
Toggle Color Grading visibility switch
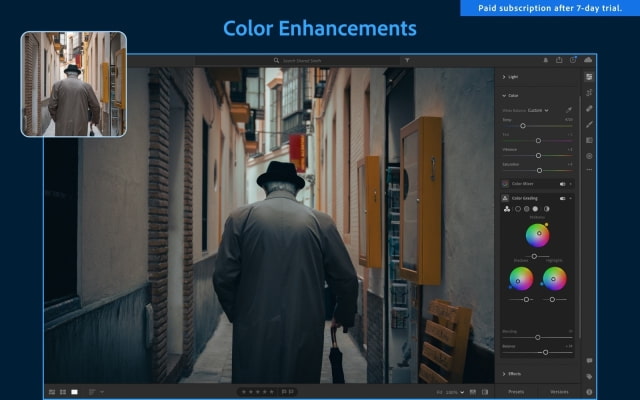pyautogui.click(x=563, y=199)
